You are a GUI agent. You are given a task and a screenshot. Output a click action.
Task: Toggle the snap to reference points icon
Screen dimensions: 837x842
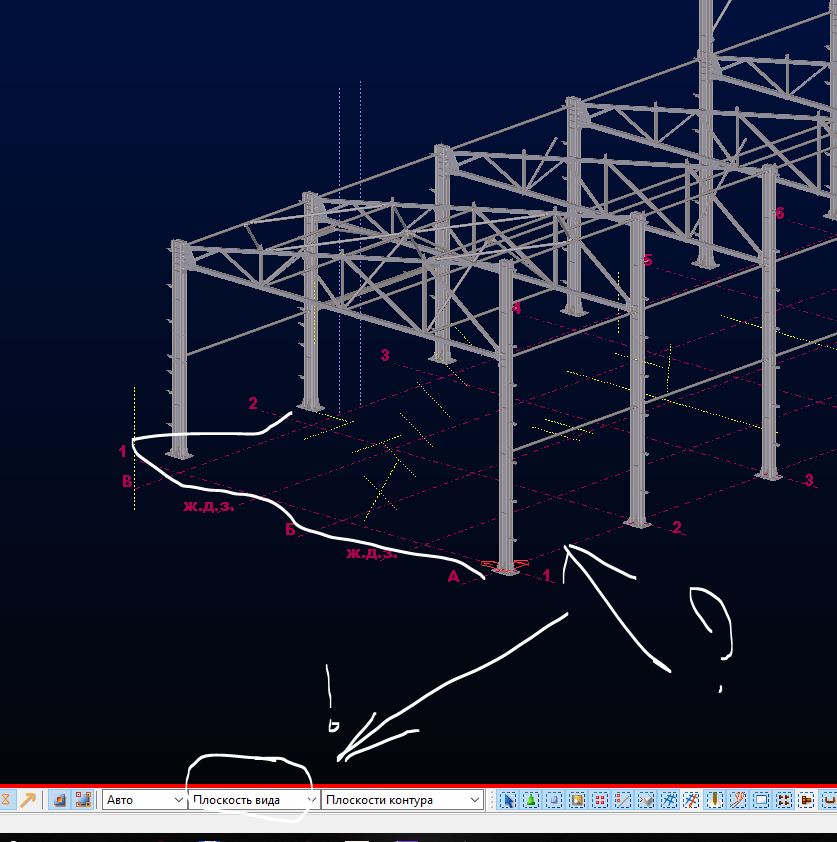60,800
